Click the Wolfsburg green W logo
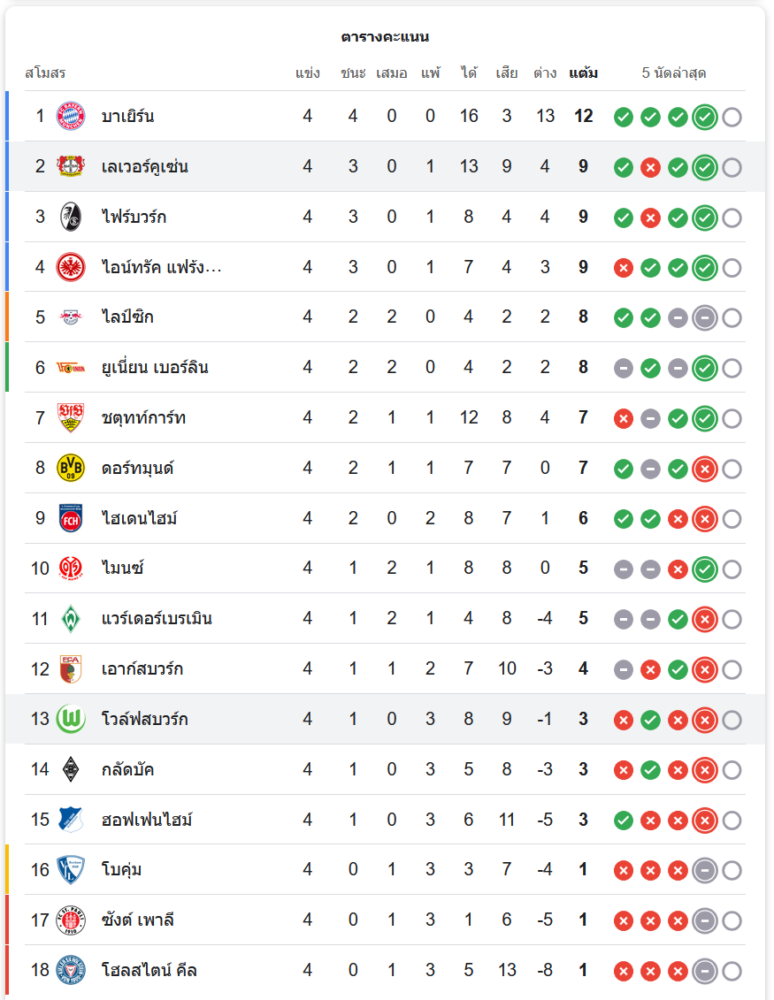 [x=71, y=719]
